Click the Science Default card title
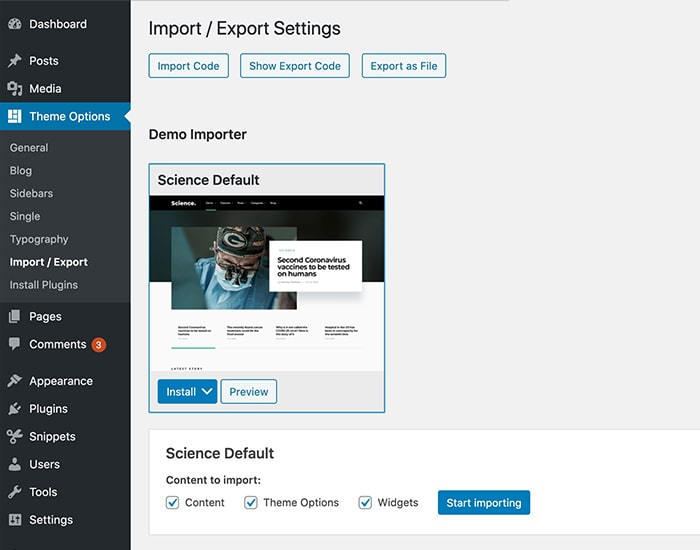Image resolution: width=700 pixels, height=550 pixels. (x=208, y=180)
